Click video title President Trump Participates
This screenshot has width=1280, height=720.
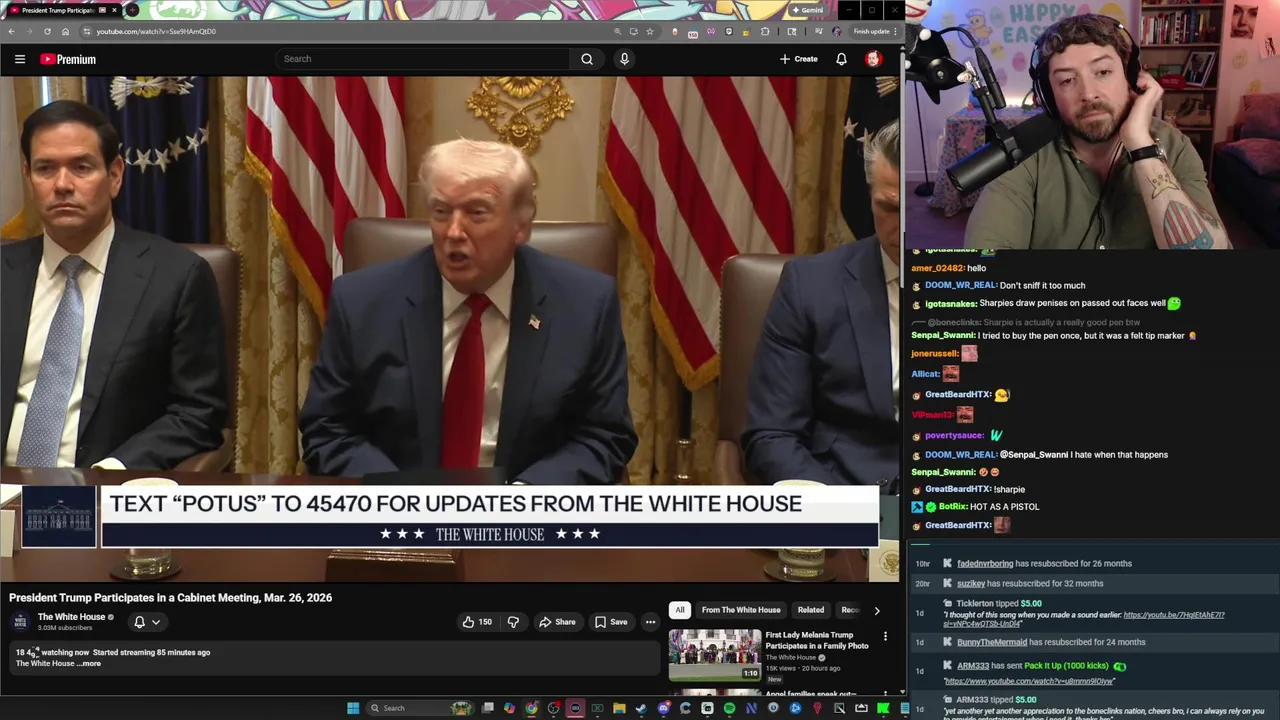170,598
